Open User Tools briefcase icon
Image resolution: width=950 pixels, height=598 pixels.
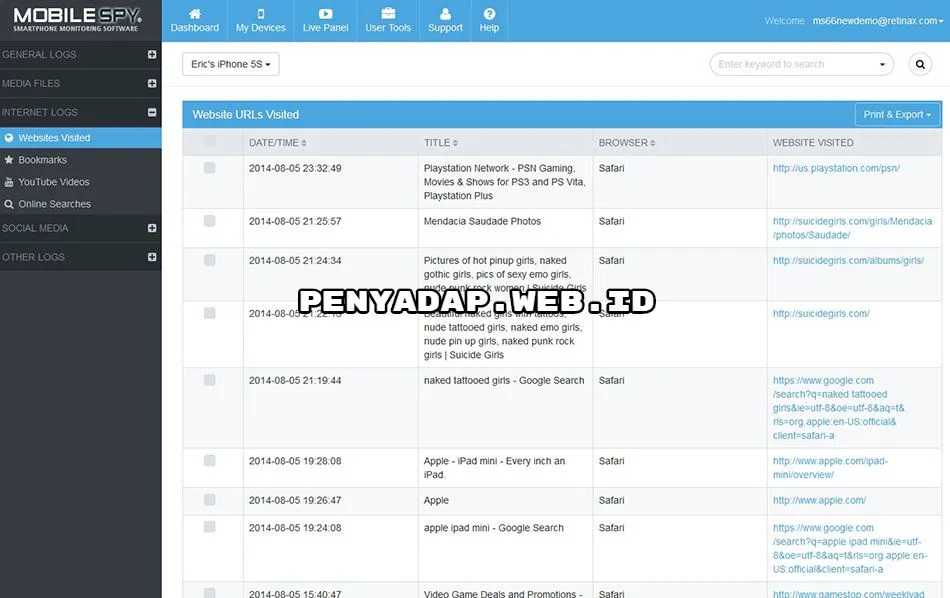388,13
